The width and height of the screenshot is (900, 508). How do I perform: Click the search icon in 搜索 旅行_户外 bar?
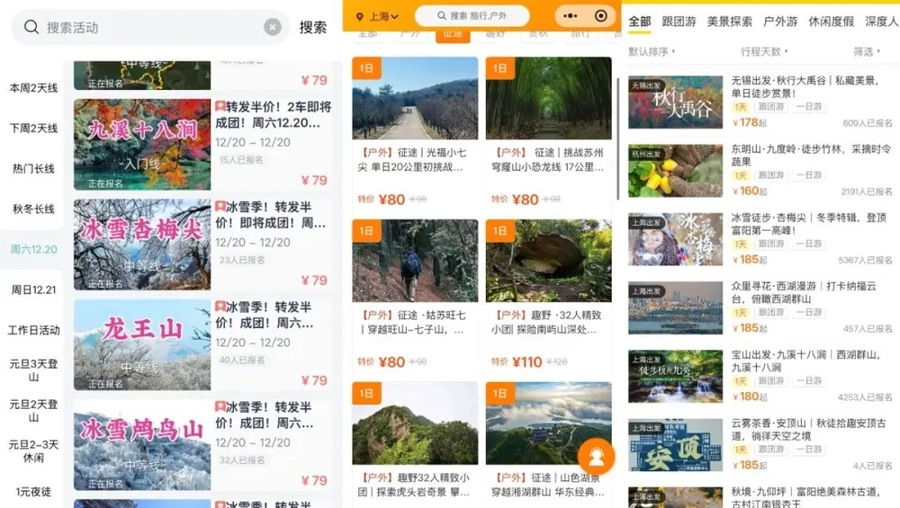coord(440,16)
